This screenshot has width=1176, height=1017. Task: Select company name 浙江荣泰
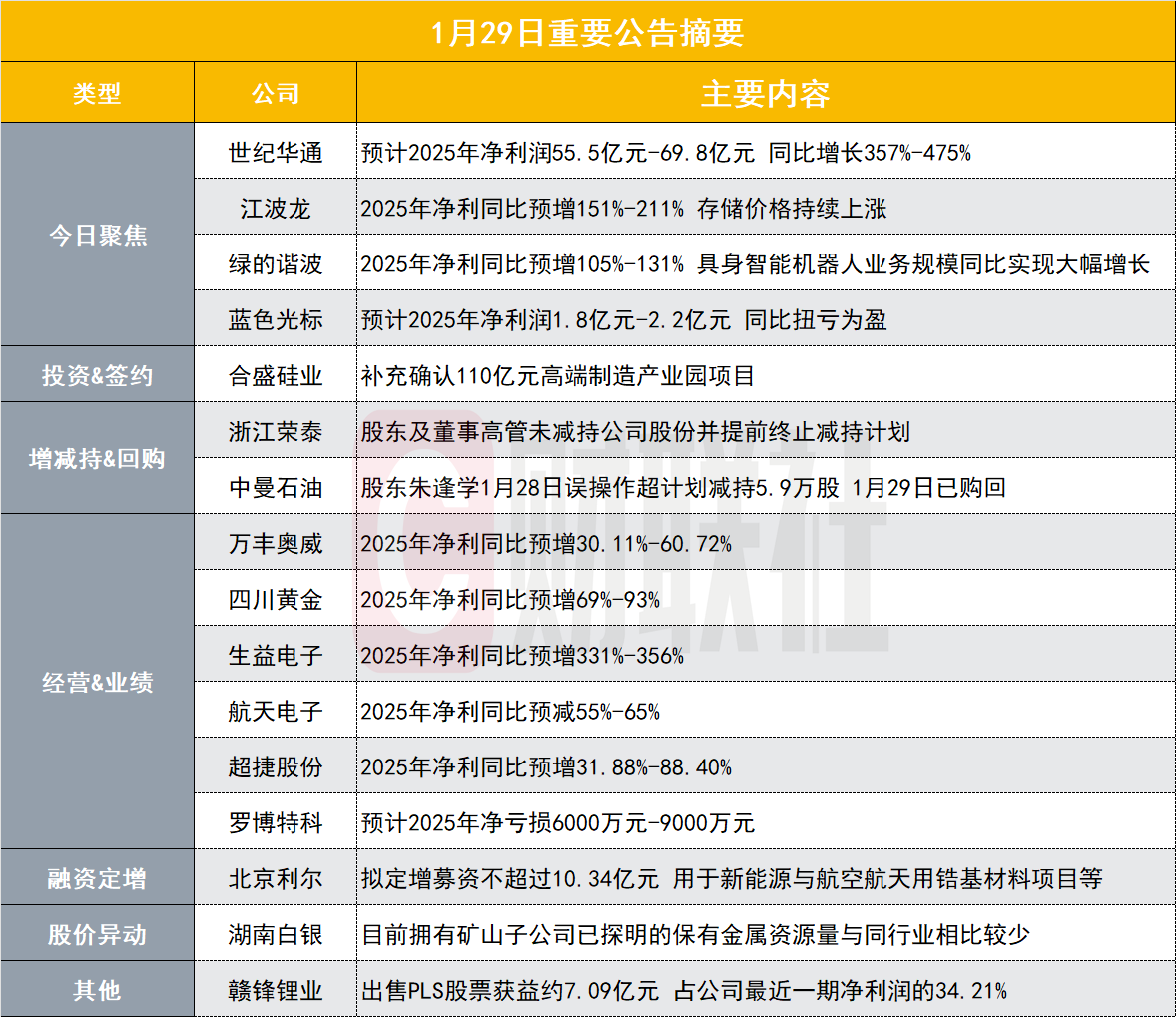[276, 431]
